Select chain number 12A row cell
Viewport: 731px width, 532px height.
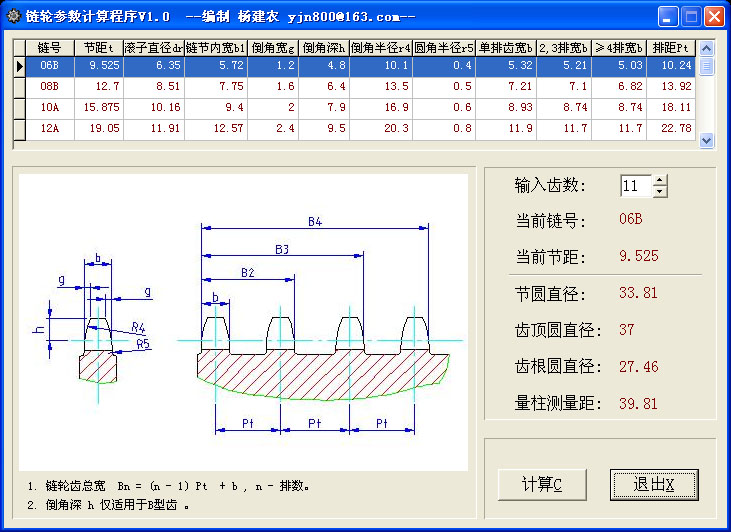click(50, 129)
